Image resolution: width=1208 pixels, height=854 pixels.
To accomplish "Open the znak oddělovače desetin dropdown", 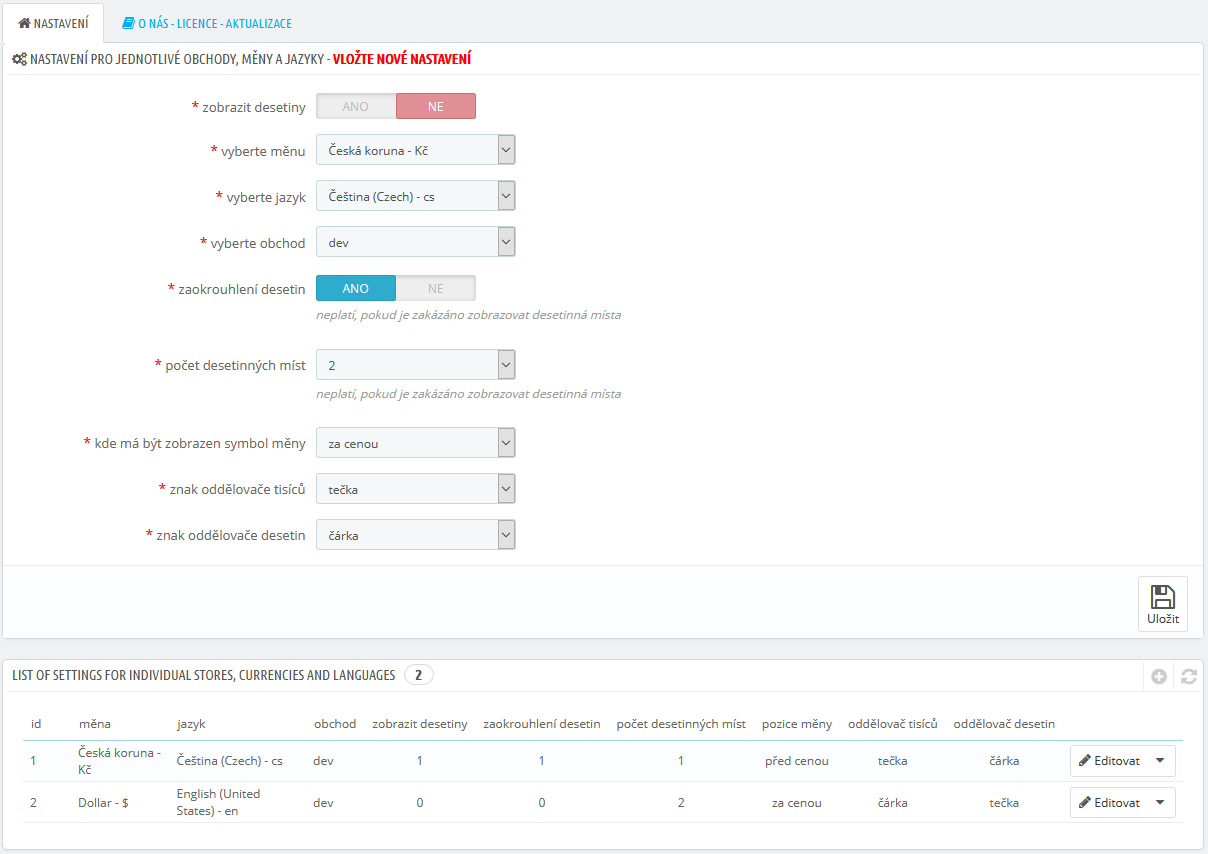I will pyautogui.click(x=416, y=535).
